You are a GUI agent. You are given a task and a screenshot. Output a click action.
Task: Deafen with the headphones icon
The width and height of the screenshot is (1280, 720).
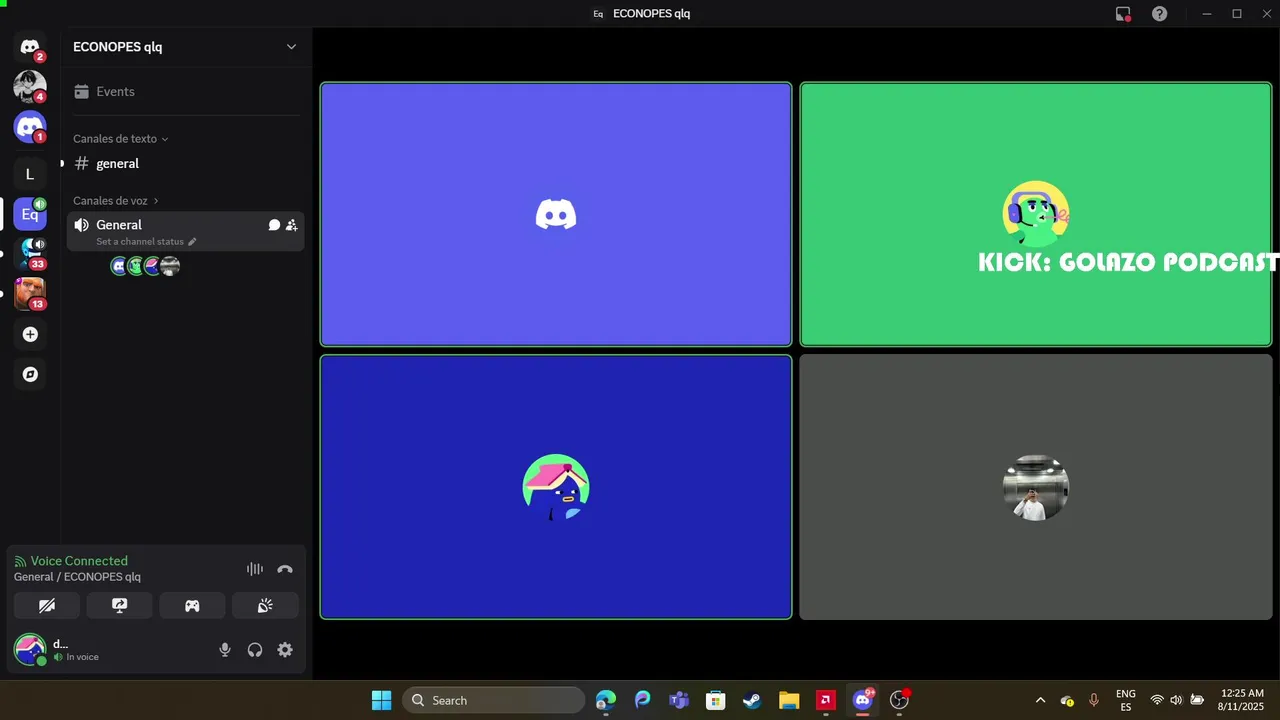click(255, 650)
